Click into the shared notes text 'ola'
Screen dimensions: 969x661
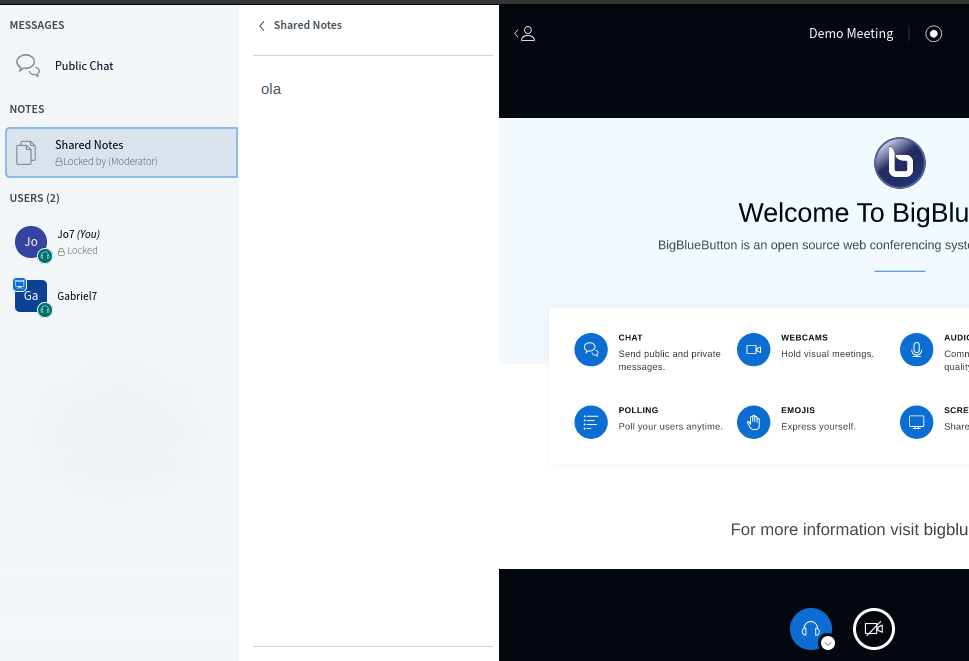[271, 89]
